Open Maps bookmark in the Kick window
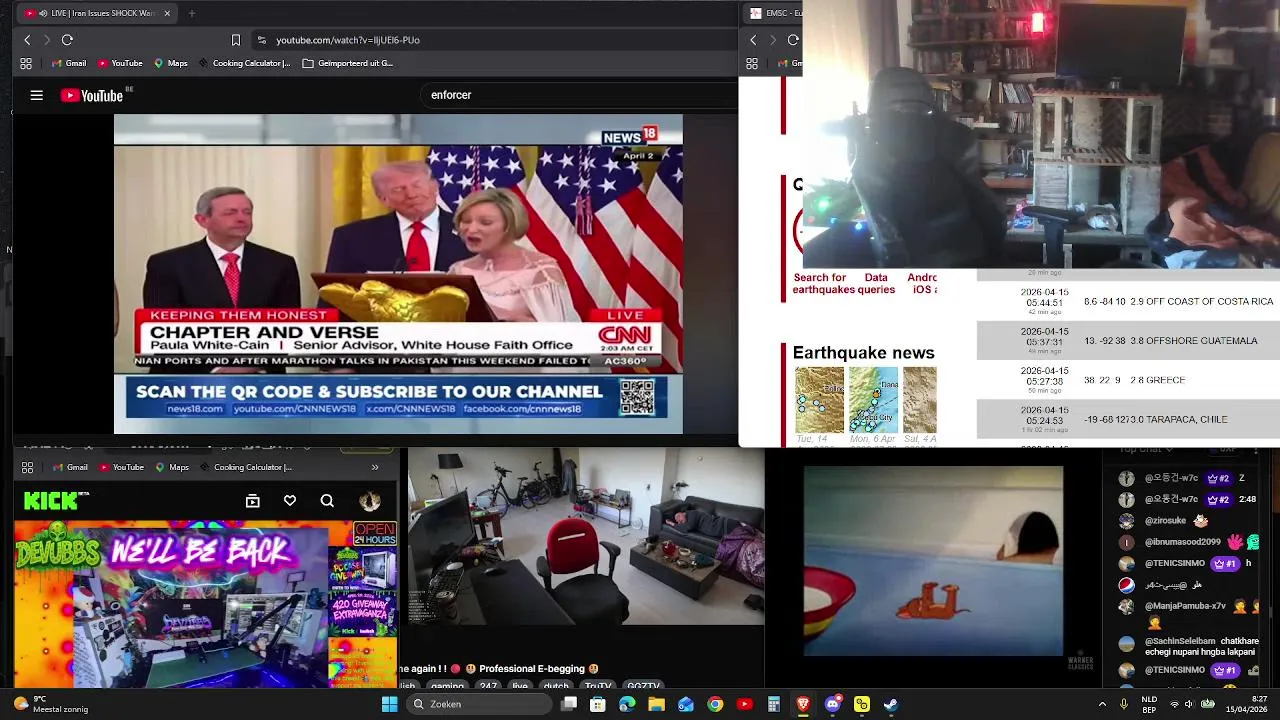 click(171, 467)
